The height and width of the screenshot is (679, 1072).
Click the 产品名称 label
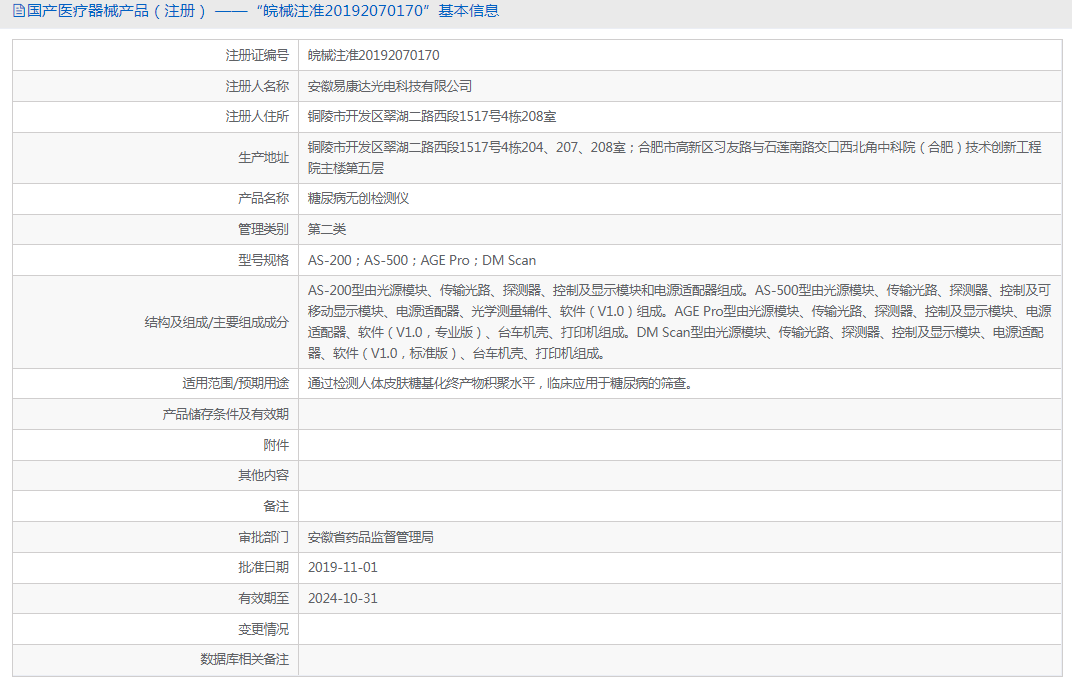(263, 198)
